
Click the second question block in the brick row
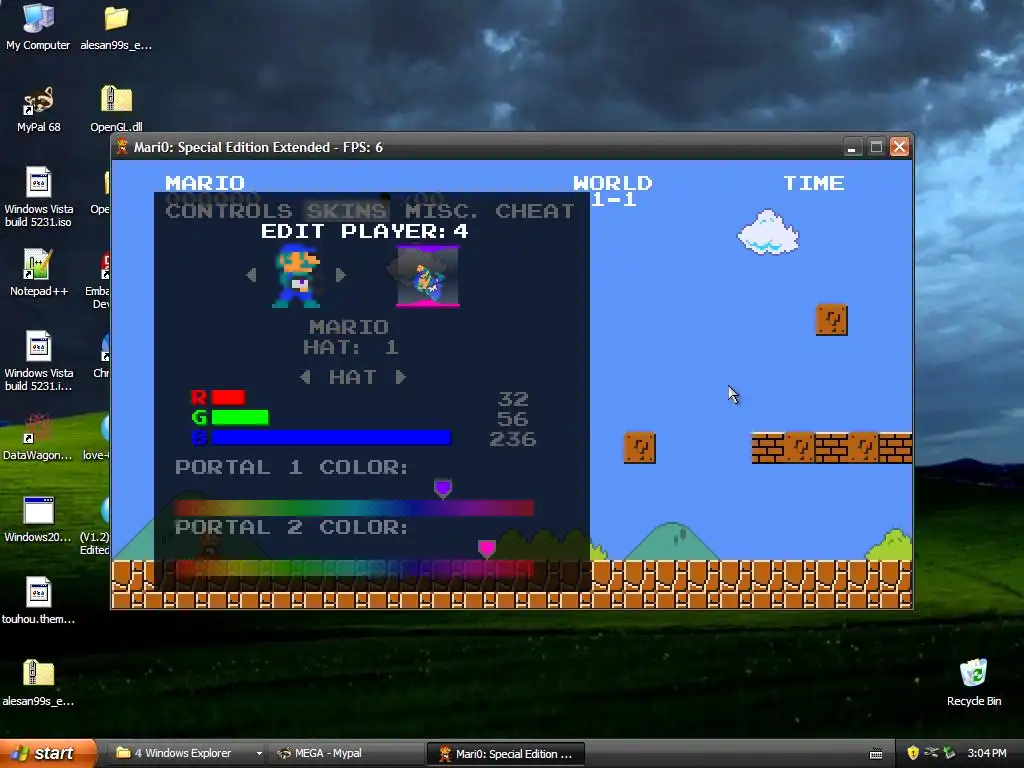click(864, 448)
